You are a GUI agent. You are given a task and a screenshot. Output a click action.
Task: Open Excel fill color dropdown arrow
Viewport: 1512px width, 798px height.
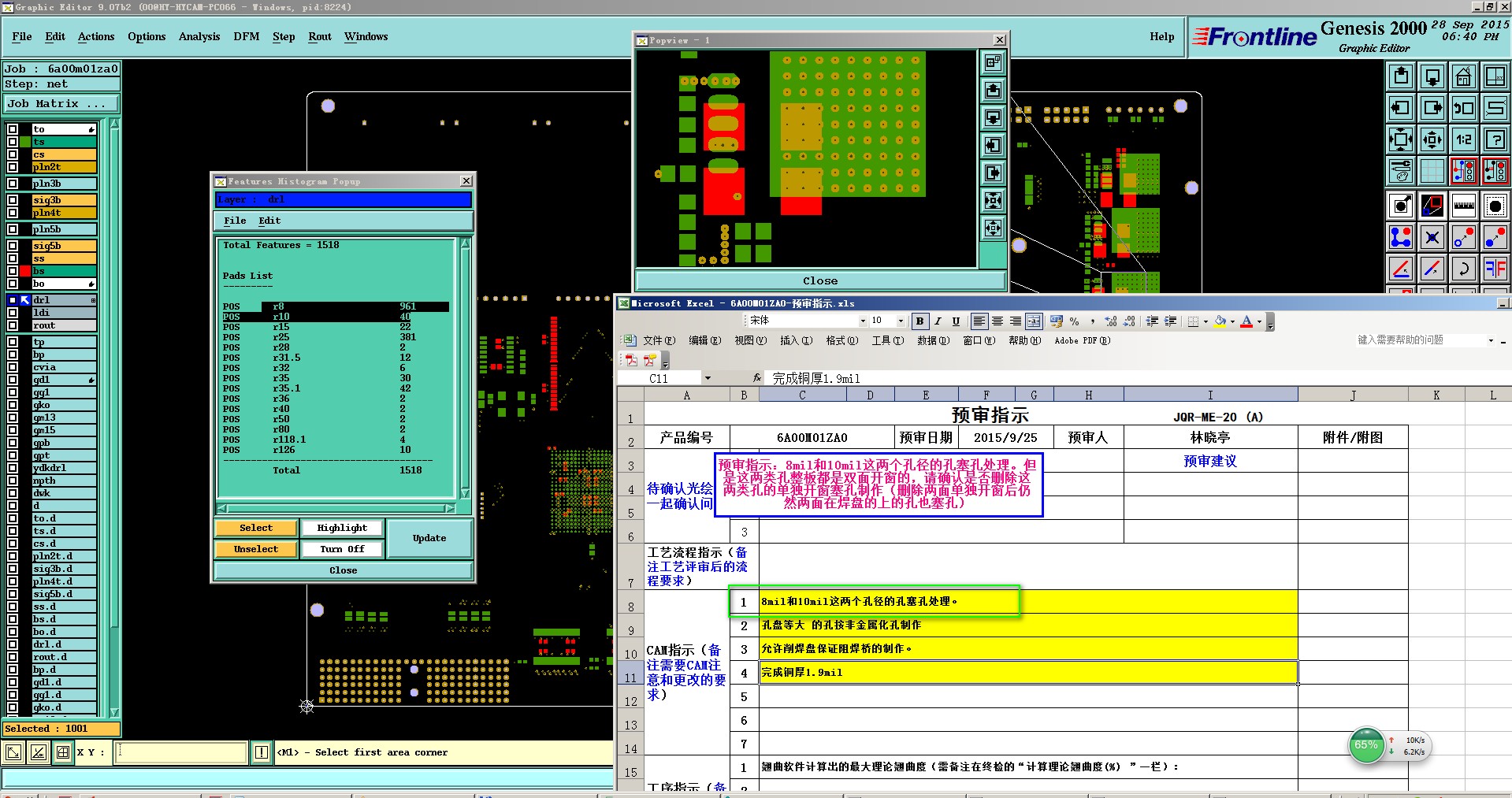pos(1232,321)
